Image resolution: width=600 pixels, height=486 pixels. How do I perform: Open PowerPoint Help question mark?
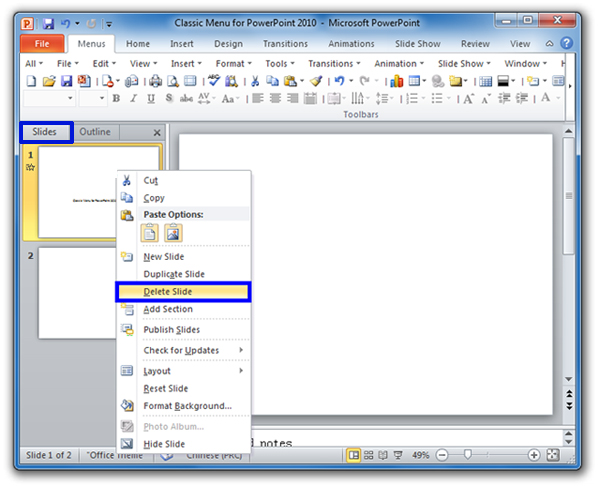(x=566, y=43)
